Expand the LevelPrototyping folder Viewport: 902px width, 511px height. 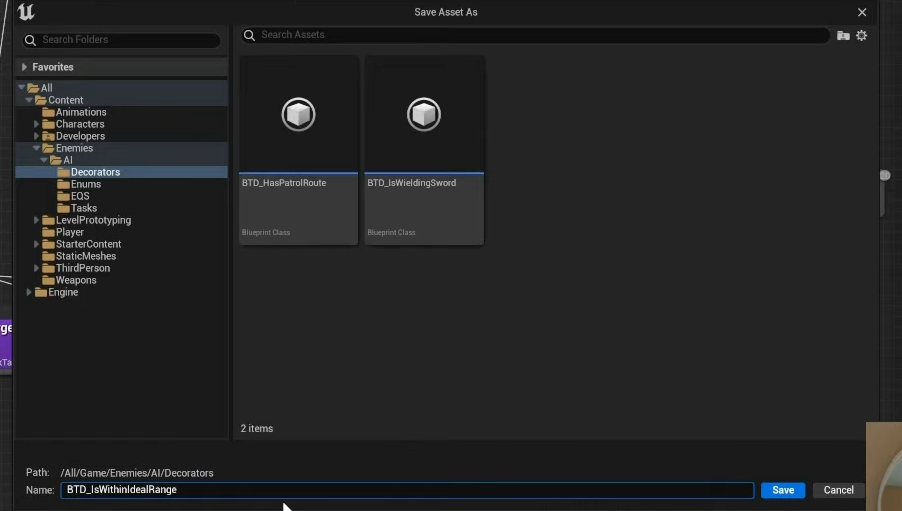coord(37,220)
